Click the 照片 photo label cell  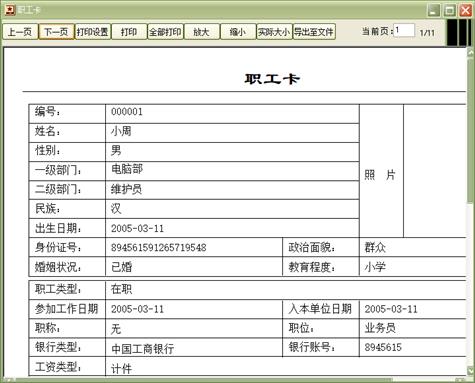381,171
